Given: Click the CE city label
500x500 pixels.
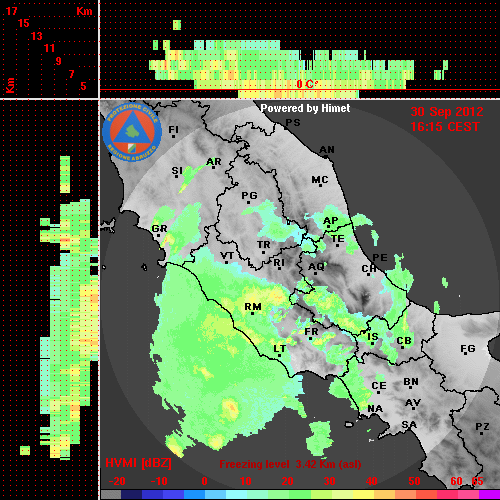Looking at the screenshot, I should click(379, 386).
